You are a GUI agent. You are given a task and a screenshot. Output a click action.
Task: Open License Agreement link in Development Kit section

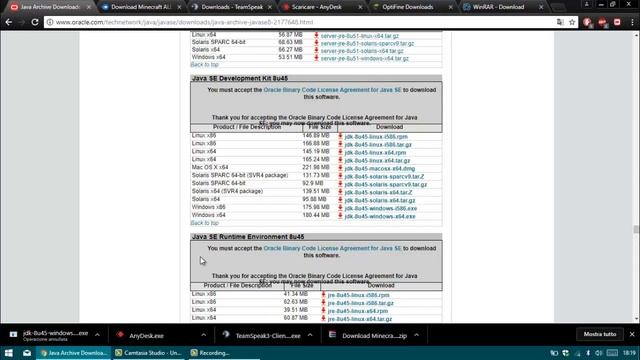[x=332, y=90]
